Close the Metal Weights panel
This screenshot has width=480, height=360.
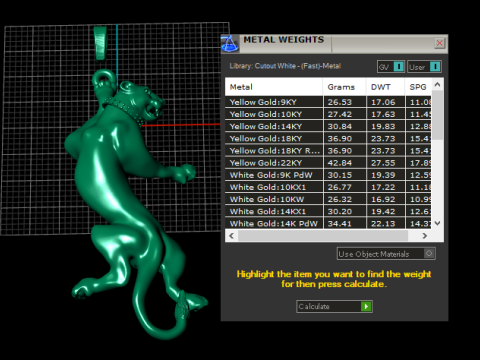(440, 43)
